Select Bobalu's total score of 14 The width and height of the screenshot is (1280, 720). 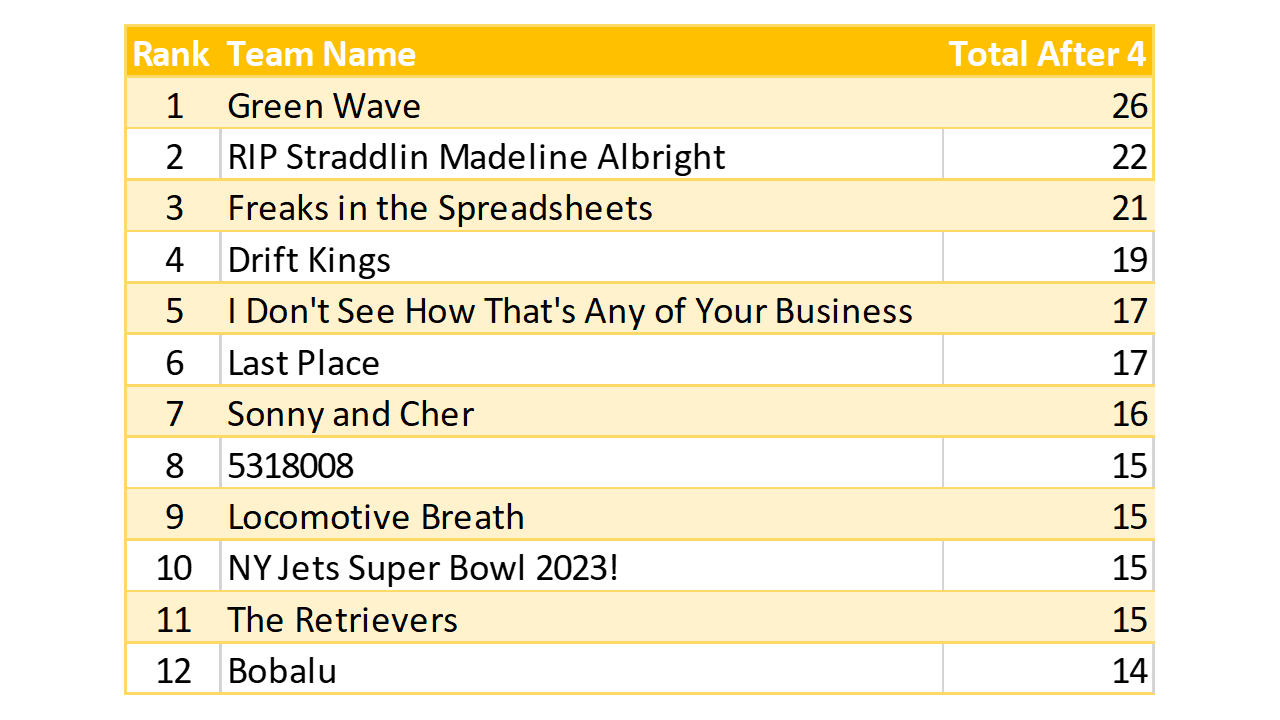point(1129,671)
